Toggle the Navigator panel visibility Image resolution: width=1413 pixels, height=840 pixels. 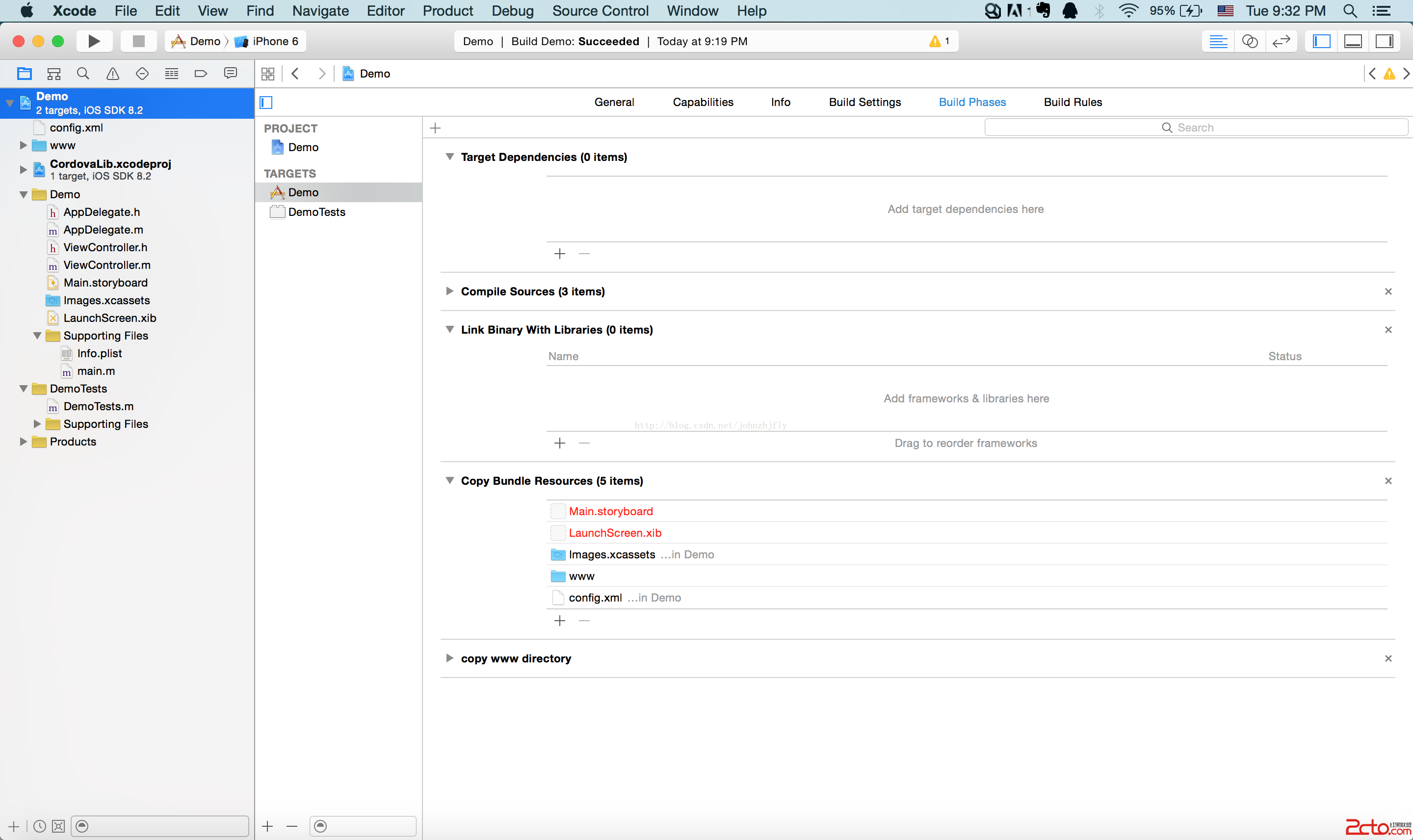pos(1321,41)
